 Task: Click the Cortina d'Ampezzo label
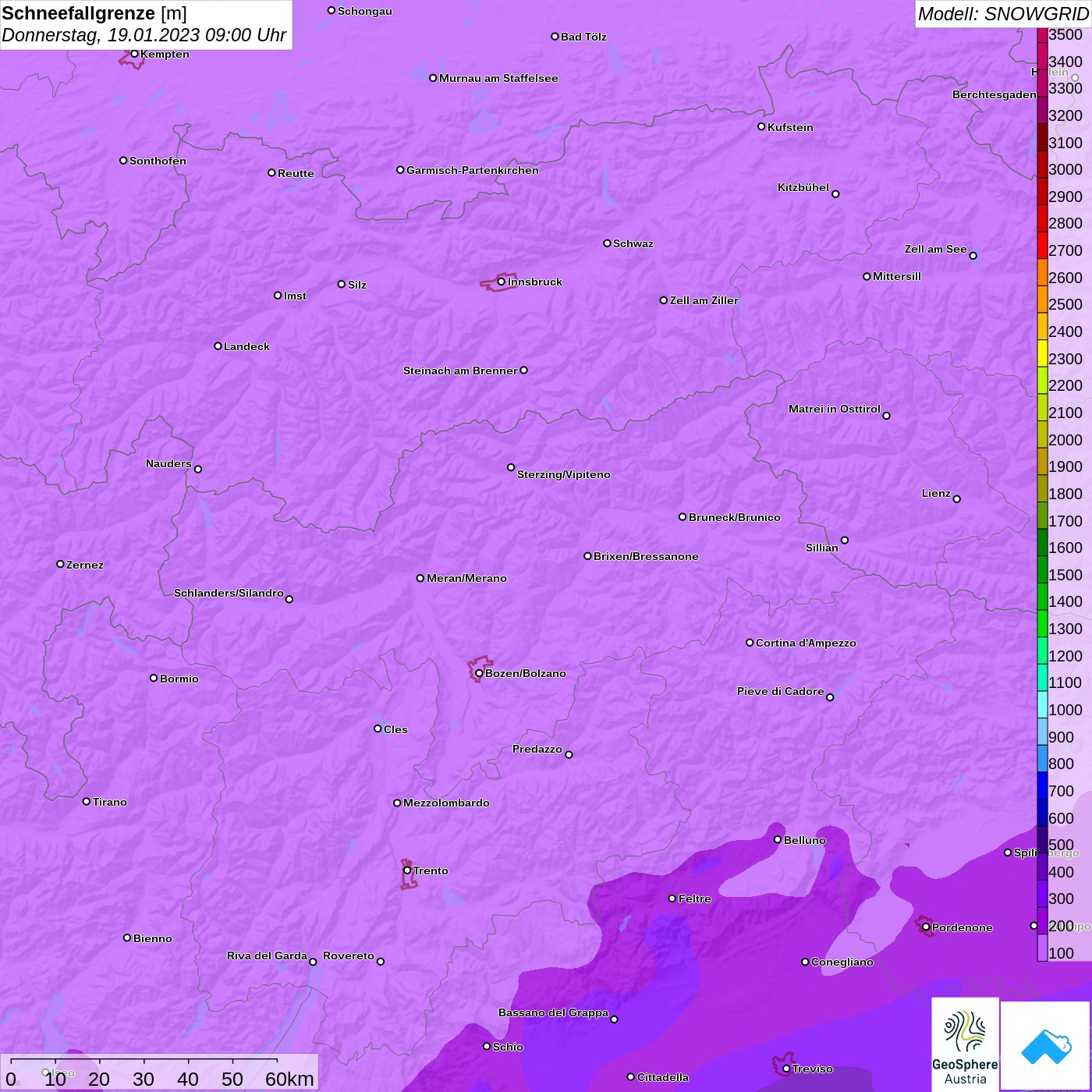pos(806,643)
